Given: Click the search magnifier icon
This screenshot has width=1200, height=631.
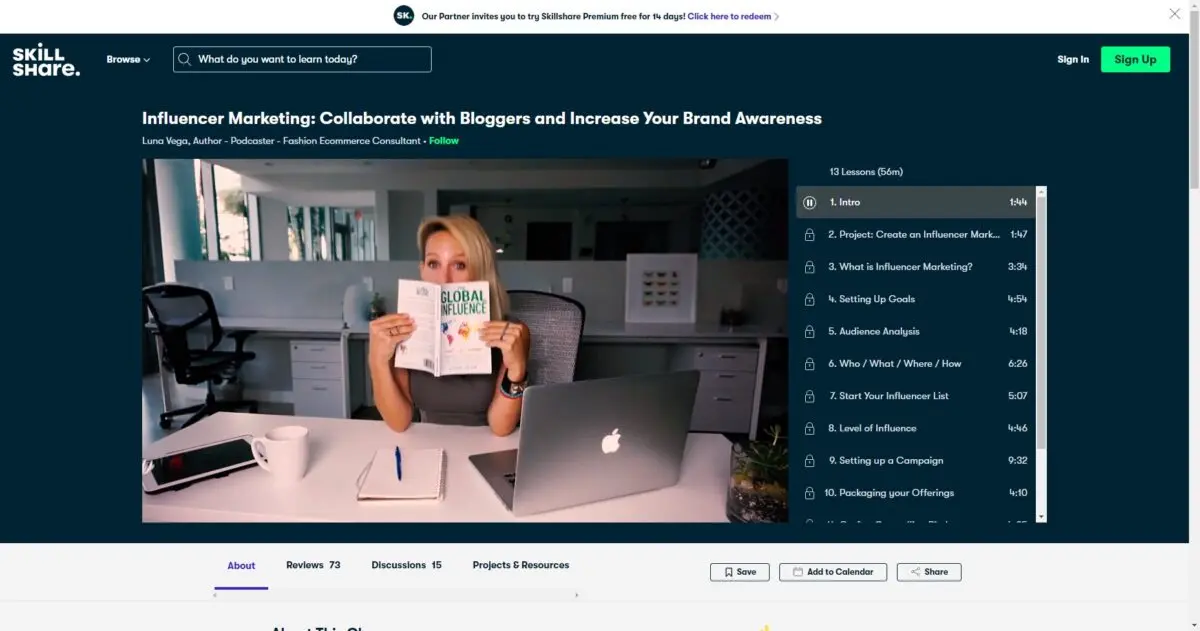Looking at the screenshot, I should click(x=185, y=60).
